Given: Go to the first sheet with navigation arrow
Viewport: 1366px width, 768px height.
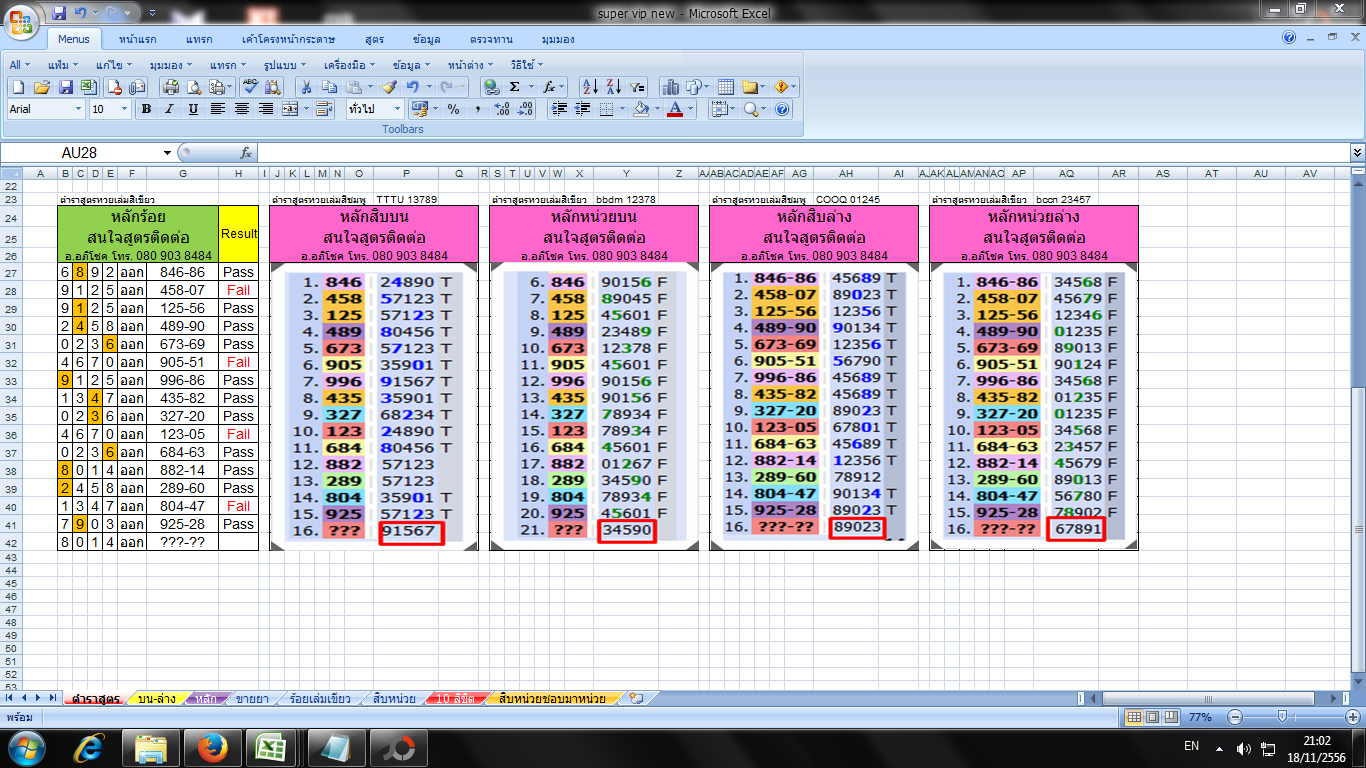Looking at the screenshot, I should tap(10, 698).
